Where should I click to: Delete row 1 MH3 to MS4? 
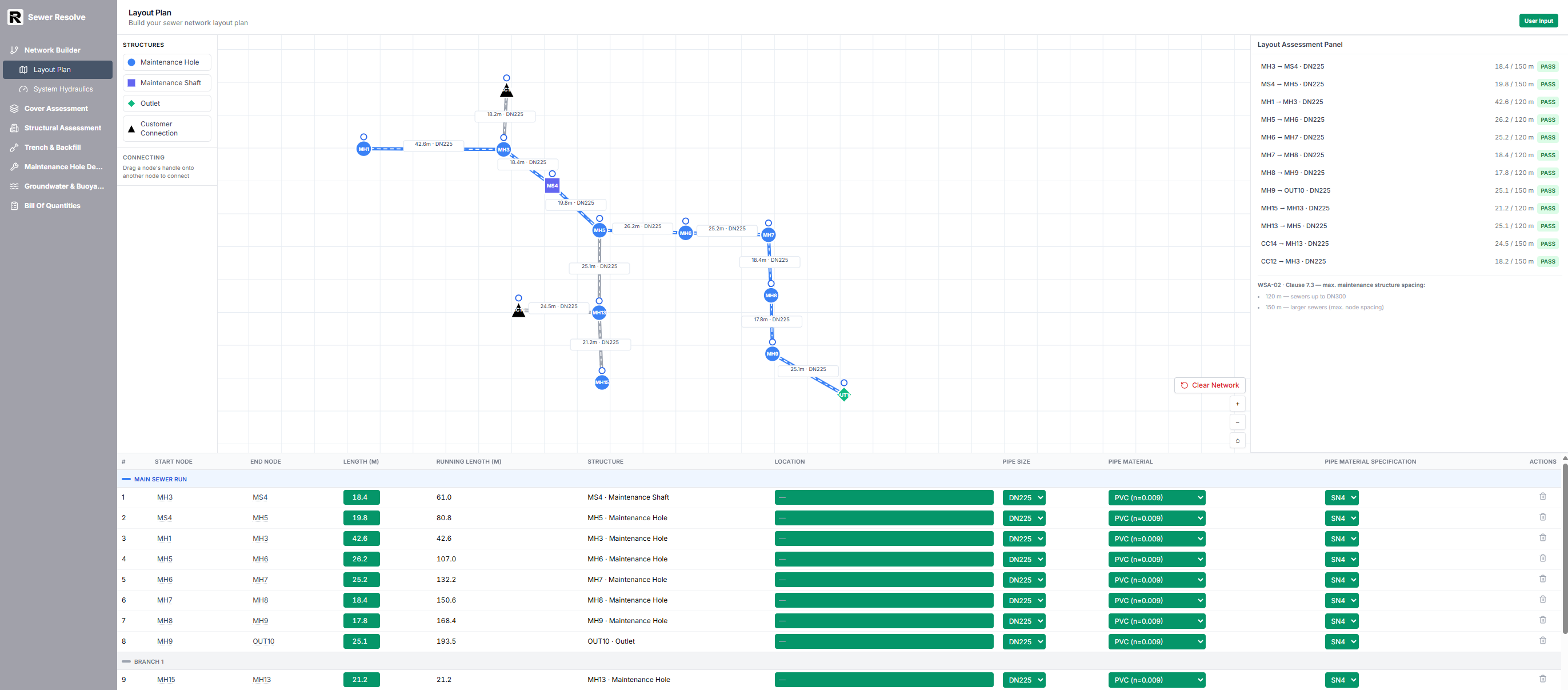(1542, 496)
